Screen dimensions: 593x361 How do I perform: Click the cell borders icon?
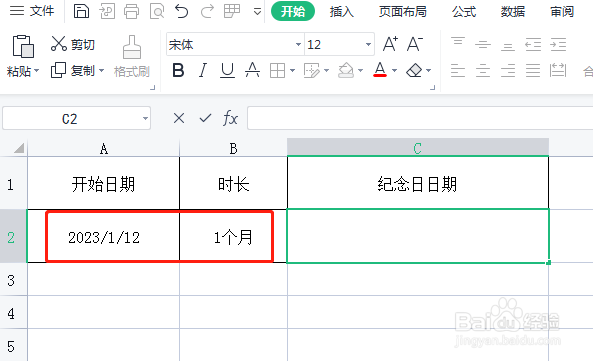point(277,71)
